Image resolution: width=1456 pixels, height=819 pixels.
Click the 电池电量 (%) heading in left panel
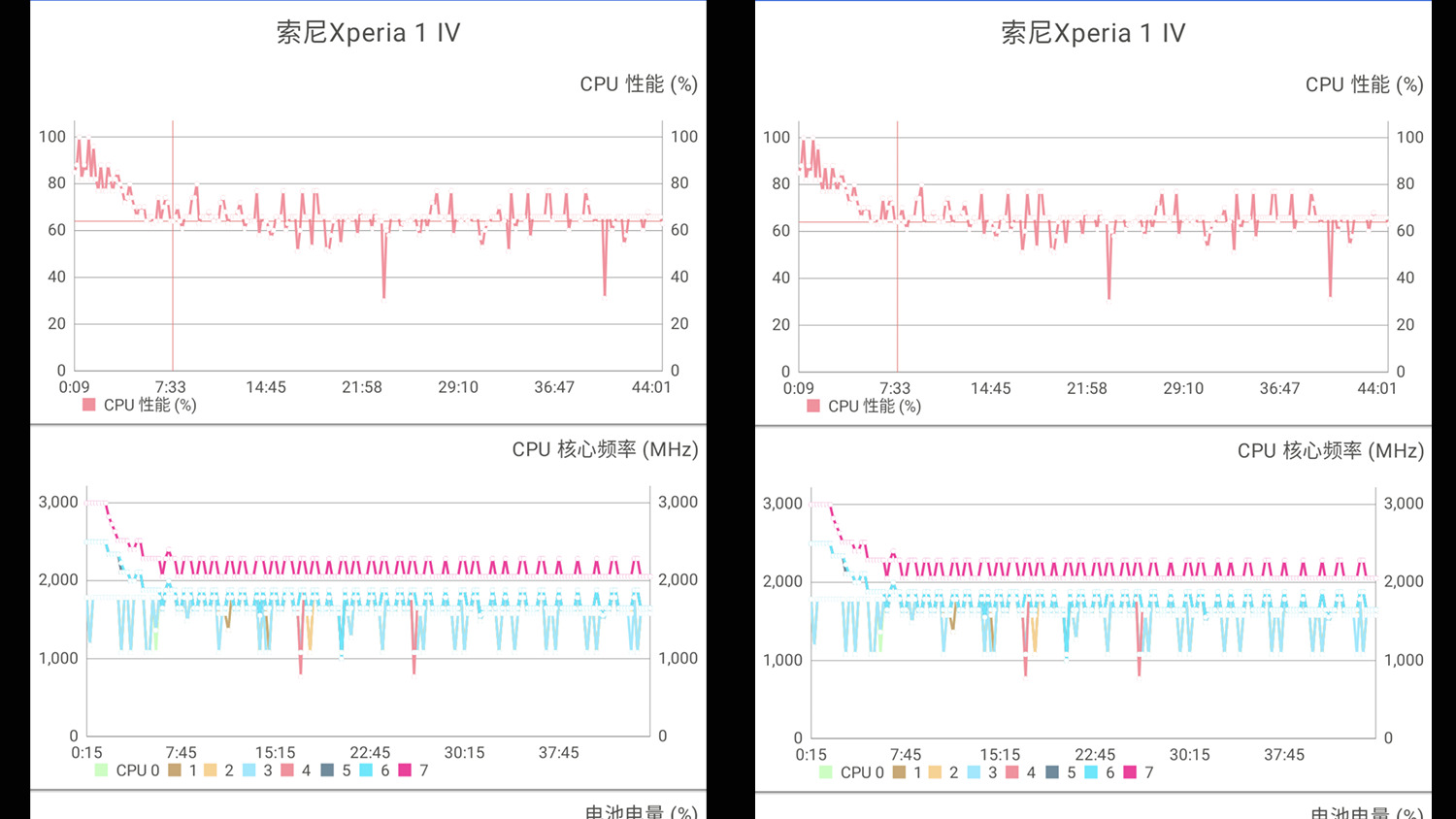[641, 811]
